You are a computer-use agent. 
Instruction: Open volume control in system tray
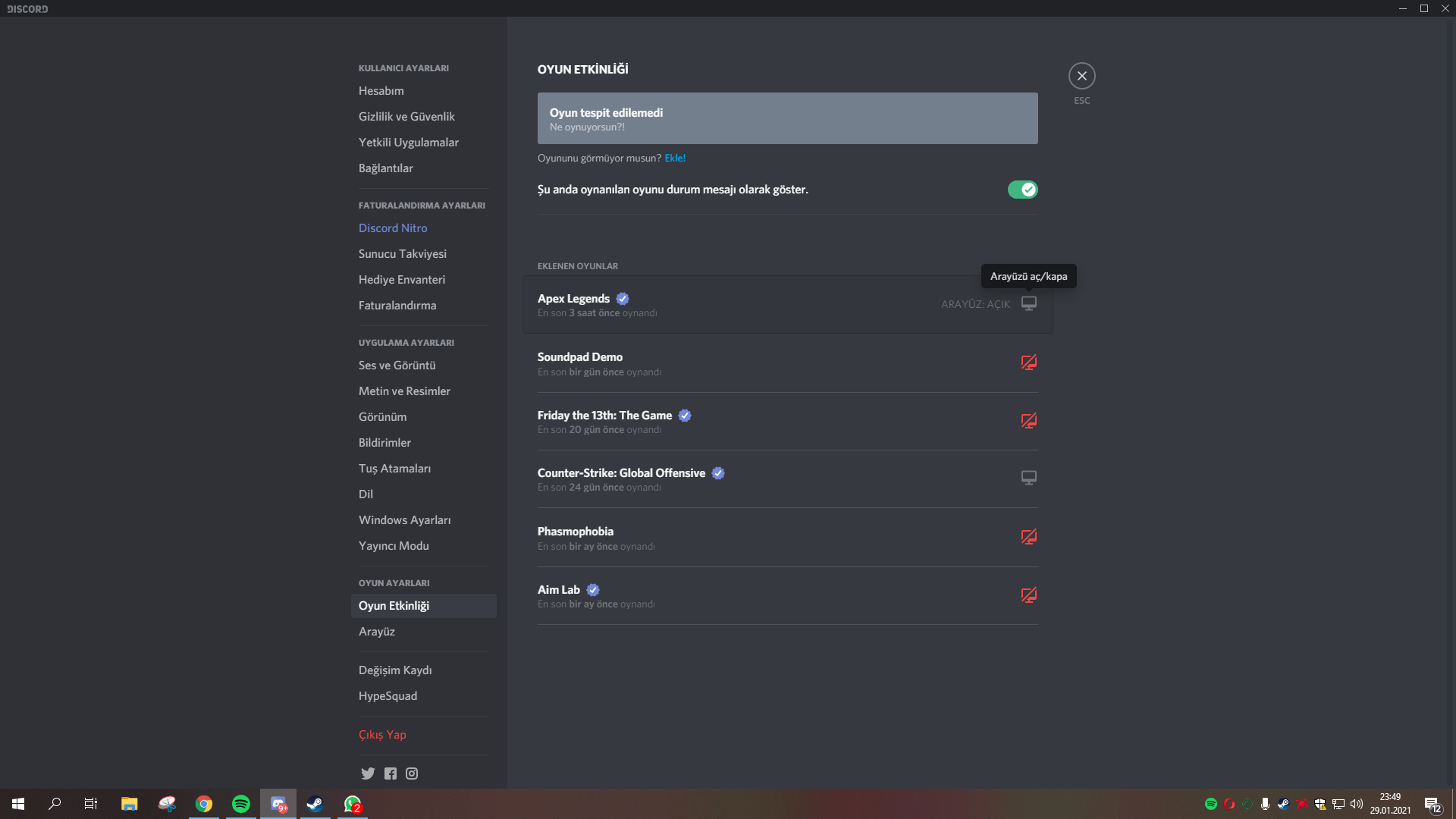[x=1357, y=804]
